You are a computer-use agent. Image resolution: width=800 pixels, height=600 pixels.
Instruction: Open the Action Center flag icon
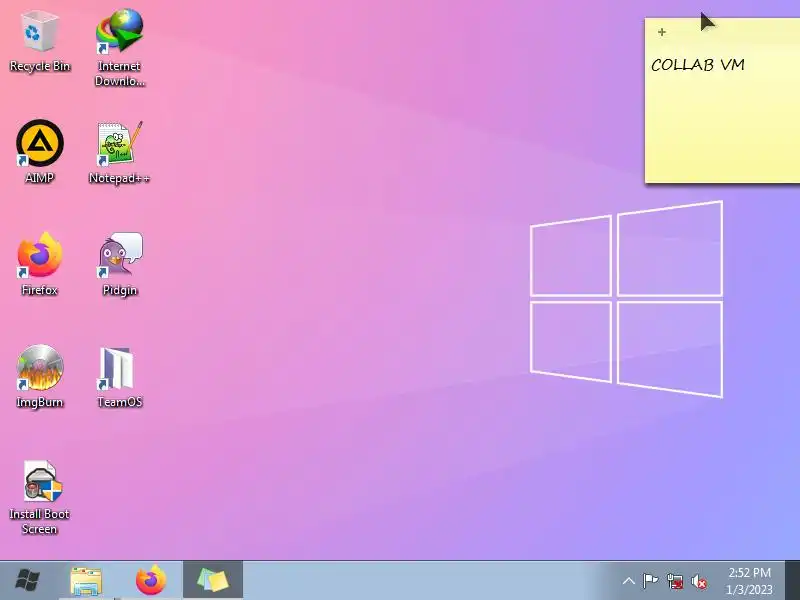click(651, 581)
